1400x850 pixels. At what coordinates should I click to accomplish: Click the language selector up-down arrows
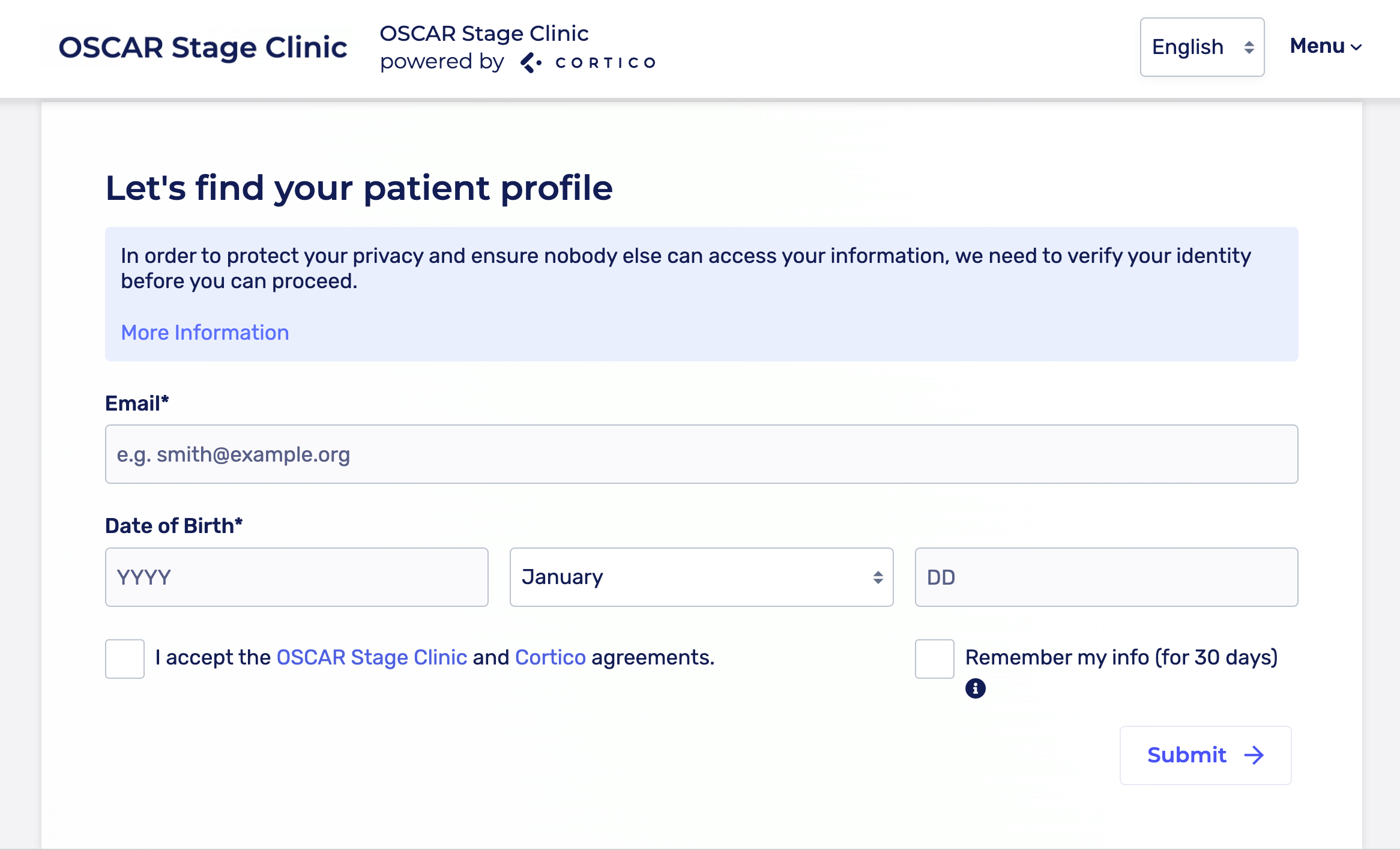coord(1249,47)
